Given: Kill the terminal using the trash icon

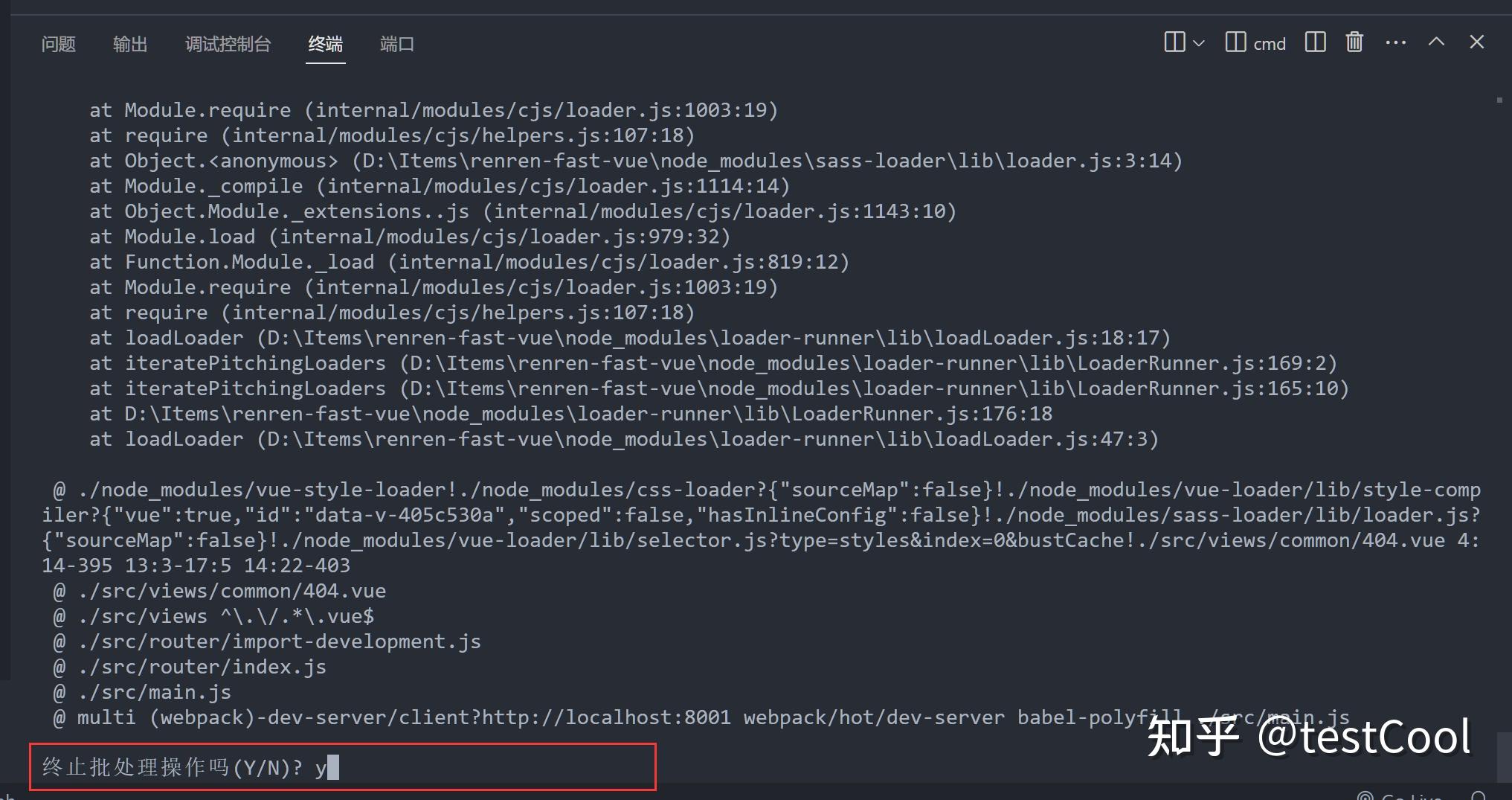Looking at the screenshot, I should coord(1354,42).
